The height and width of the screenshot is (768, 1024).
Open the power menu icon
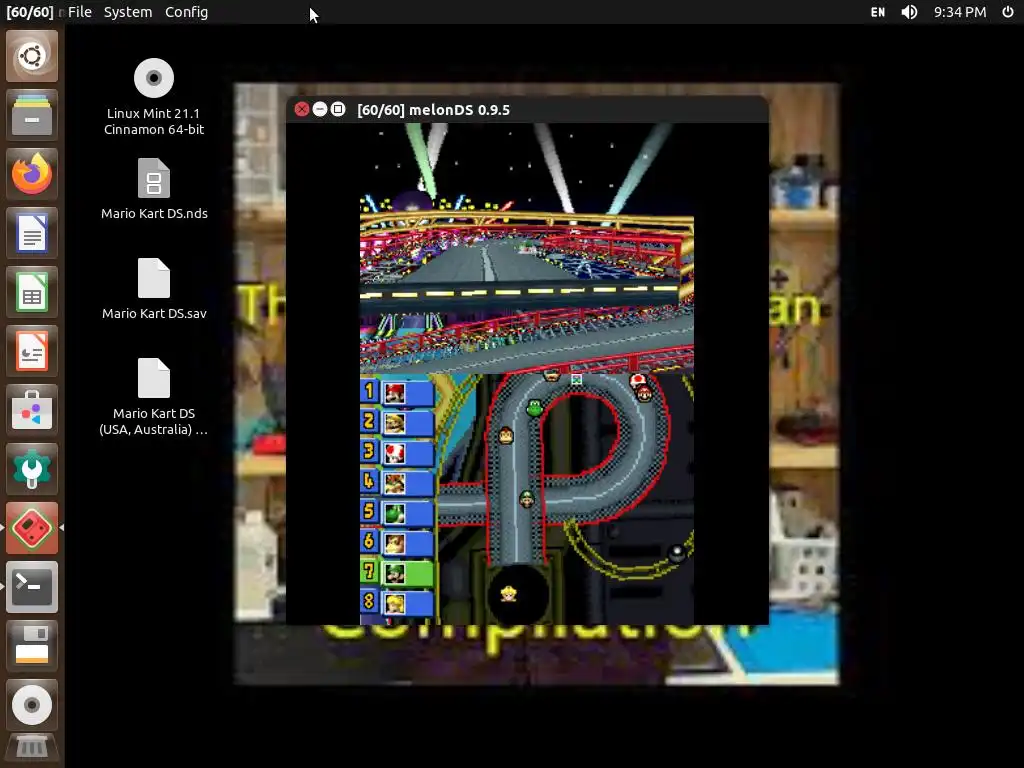click(x=1008, y=12)
